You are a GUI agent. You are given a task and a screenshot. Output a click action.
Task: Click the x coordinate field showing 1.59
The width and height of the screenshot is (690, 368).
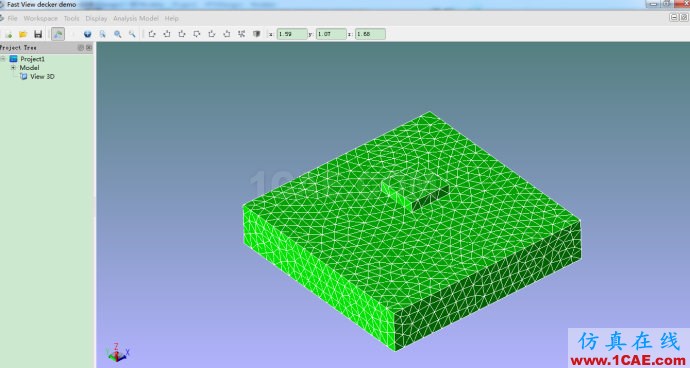(x=292, y=34)
